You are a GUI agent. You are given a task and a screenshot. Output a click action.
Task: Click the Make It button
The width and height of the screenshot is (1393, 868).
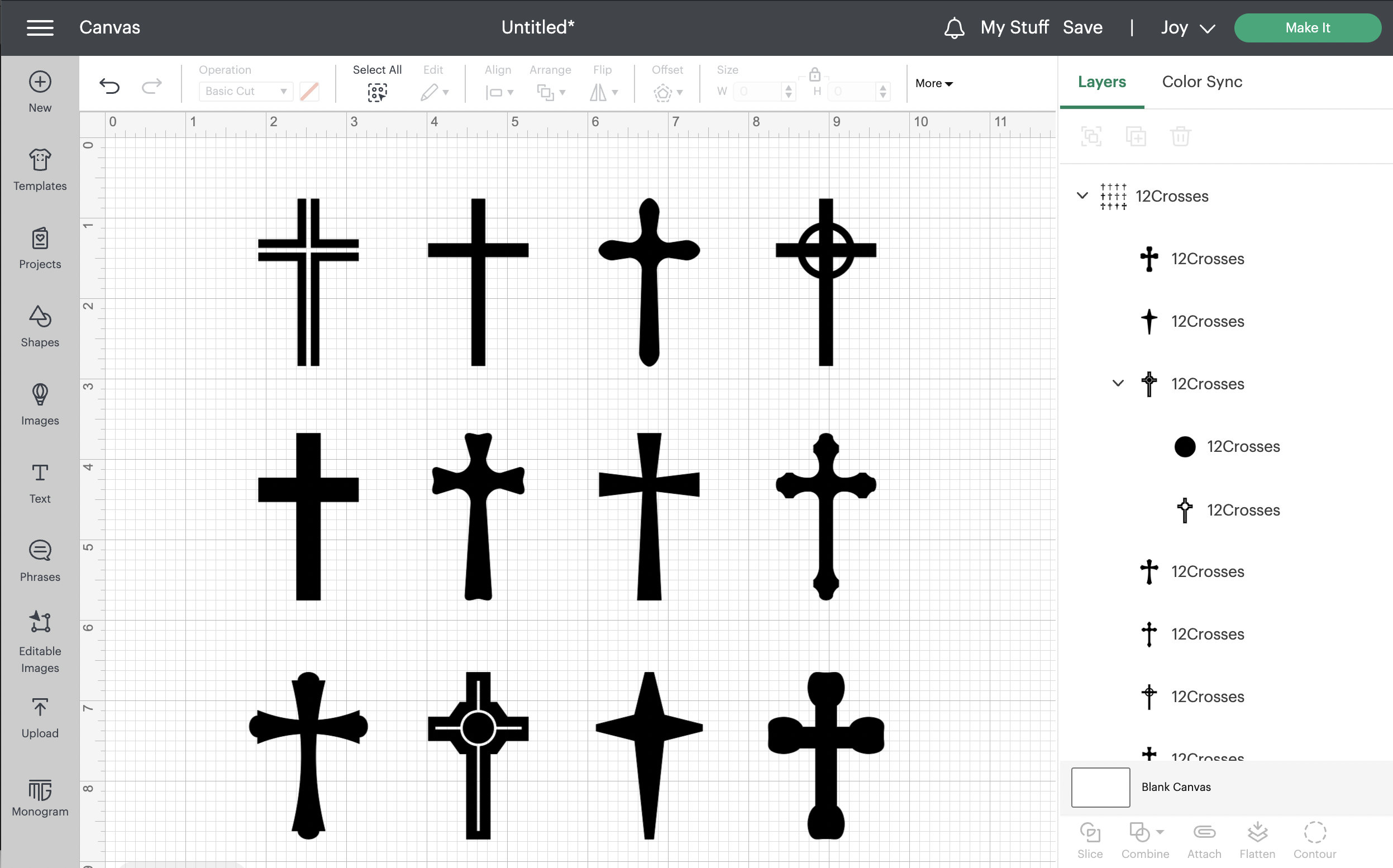pyautogui.click(x=1308, y=27)
